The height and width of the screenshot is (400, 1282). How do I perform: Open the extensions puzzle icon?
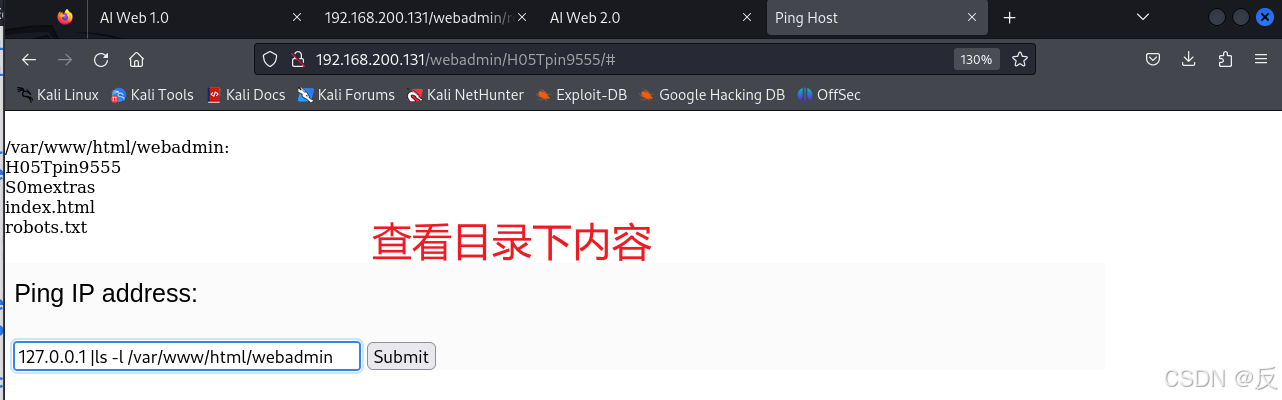(1225, 60)
